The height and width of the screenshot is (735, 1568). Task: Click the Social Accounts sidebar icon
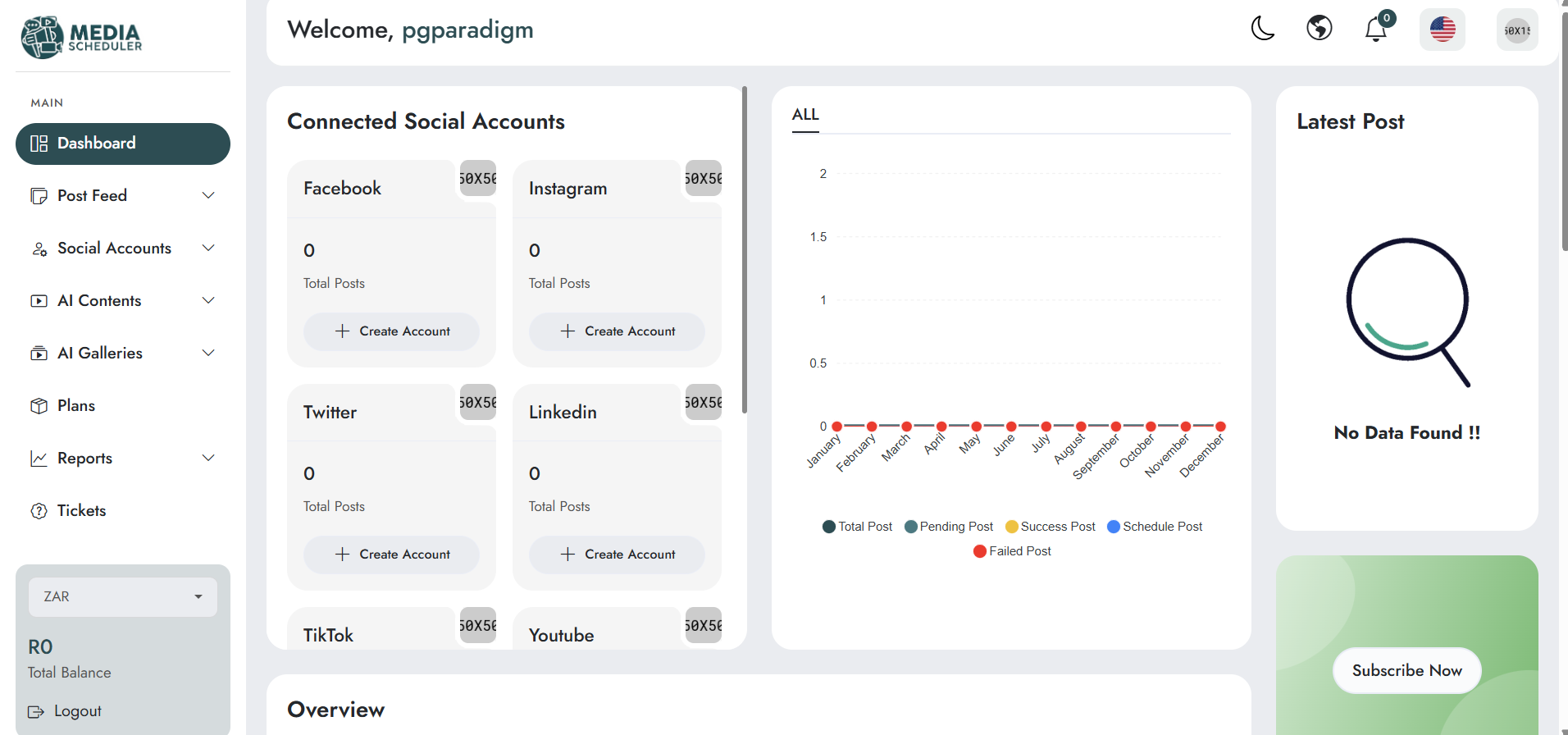click(39, 249)
